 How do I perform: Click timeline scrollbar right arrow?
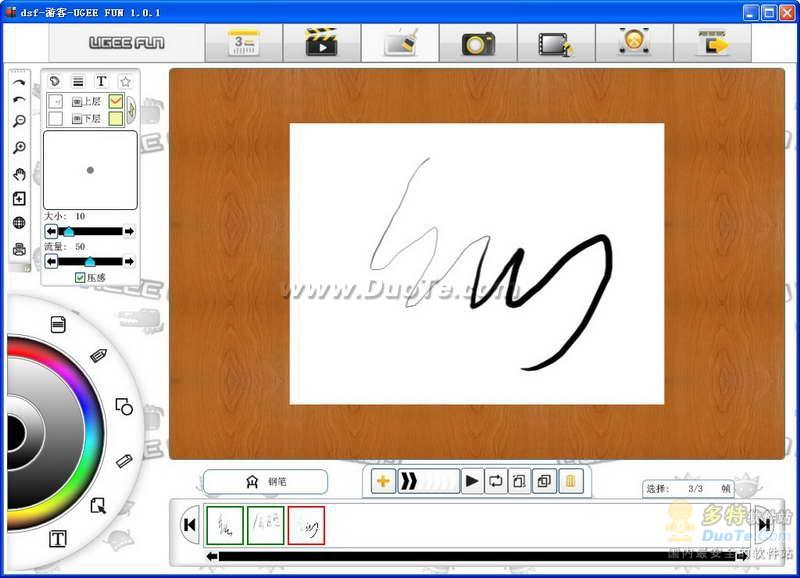743,556
